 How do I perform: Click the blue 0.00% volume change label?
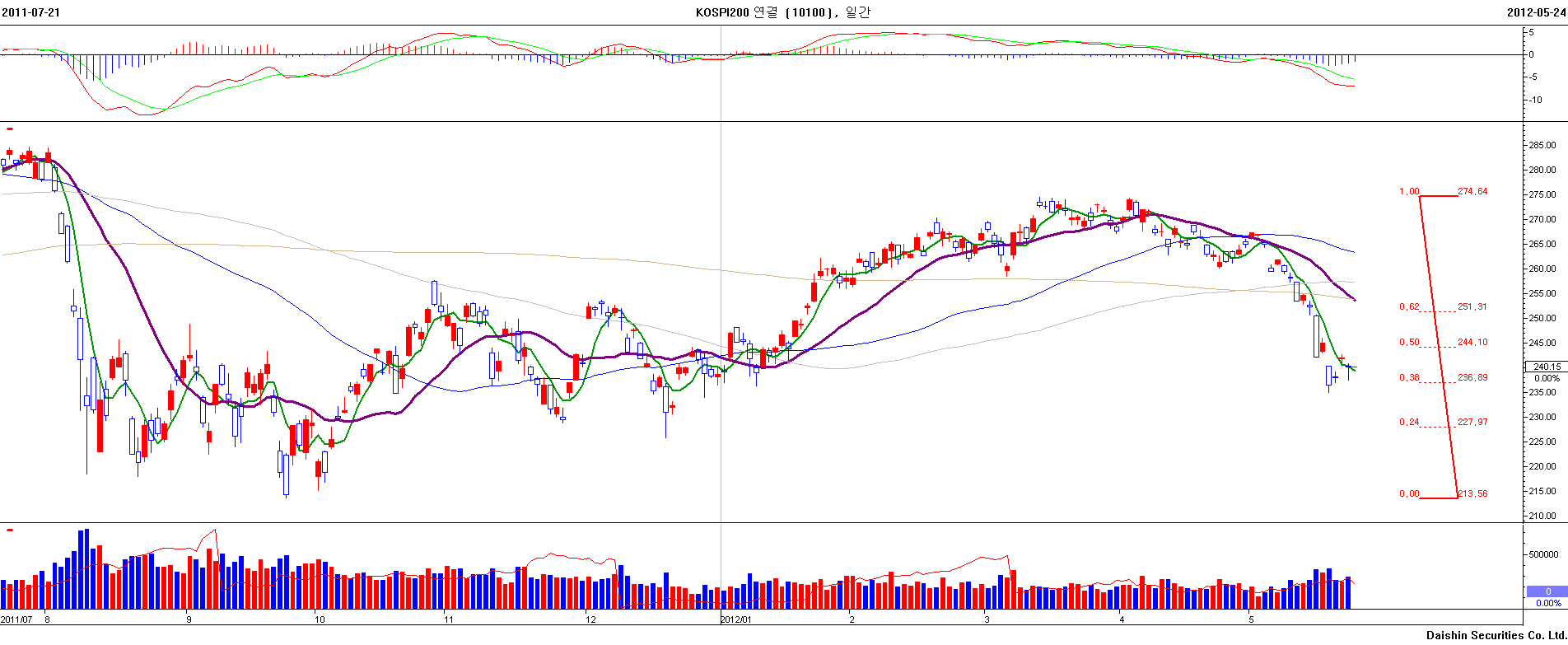1547,603
